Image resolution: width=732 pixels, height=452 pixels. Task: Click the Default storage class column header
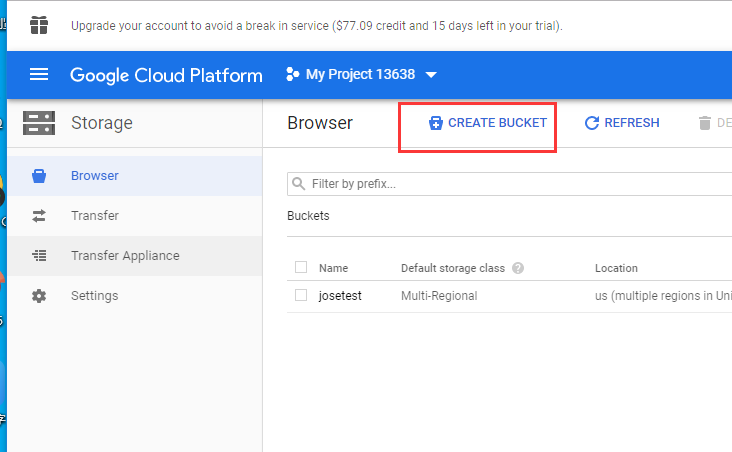(x=453, y=268)
